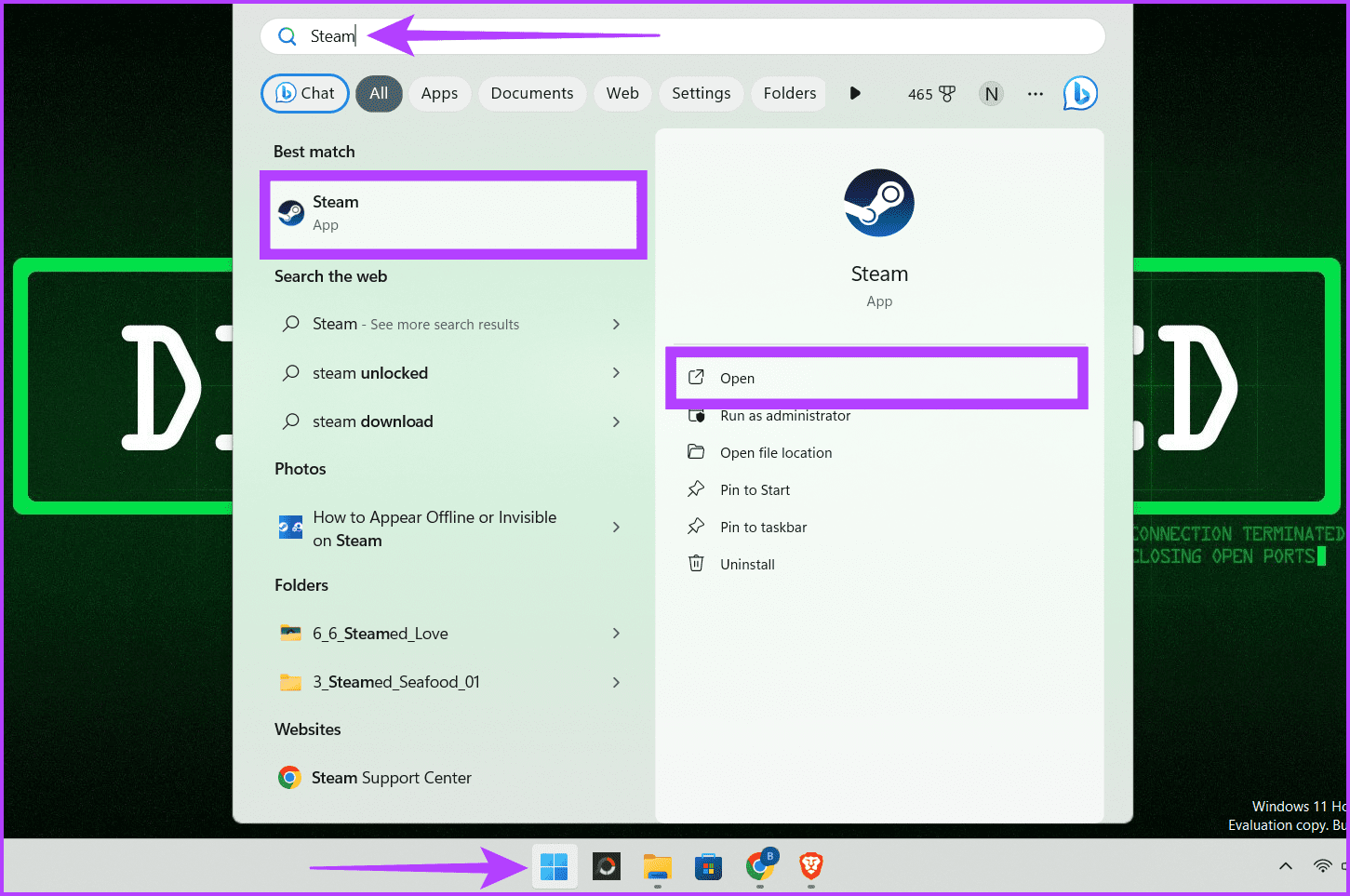Click the Bing icon at top right
This screenshot has height=896, width=1350.
coord(1080,94)
